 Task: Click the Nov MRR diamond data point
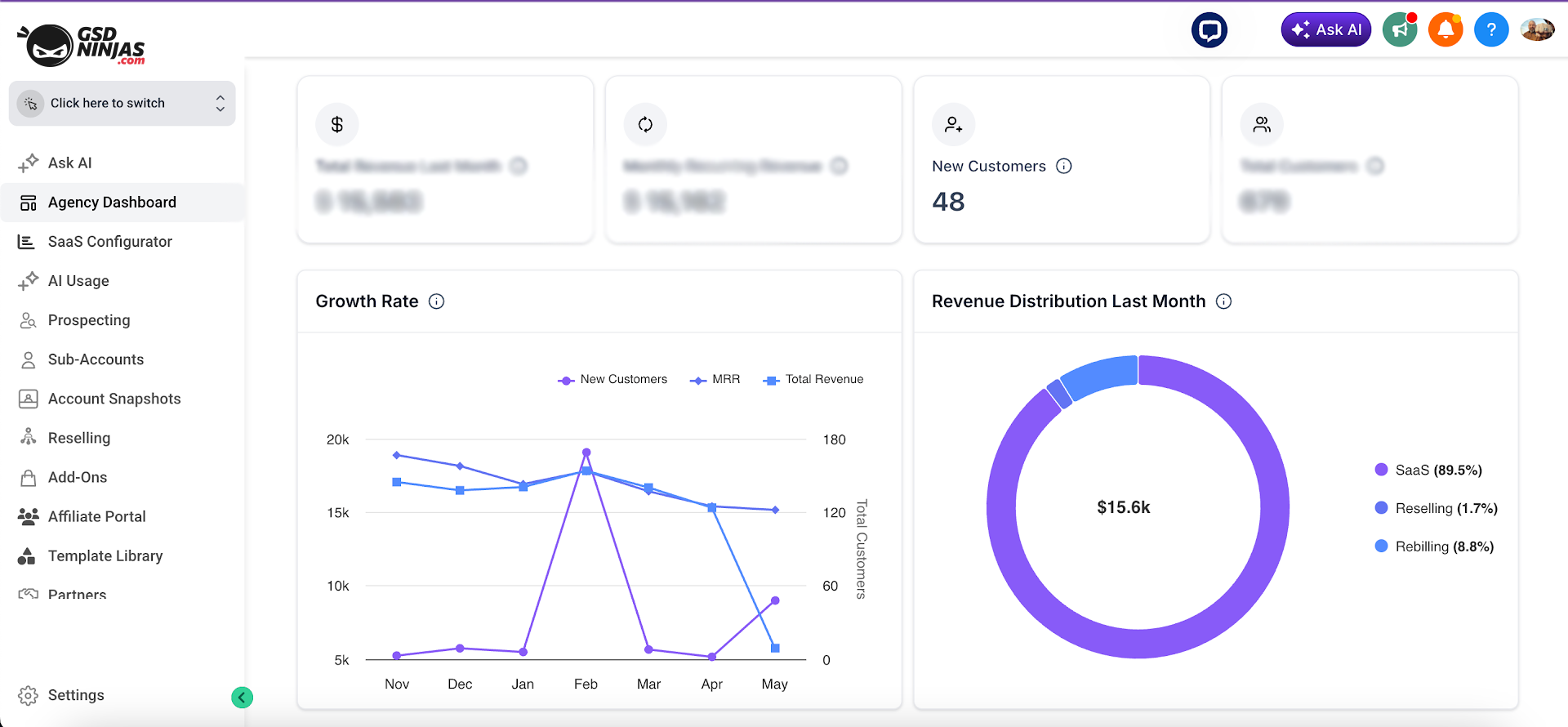coord(397,455)
